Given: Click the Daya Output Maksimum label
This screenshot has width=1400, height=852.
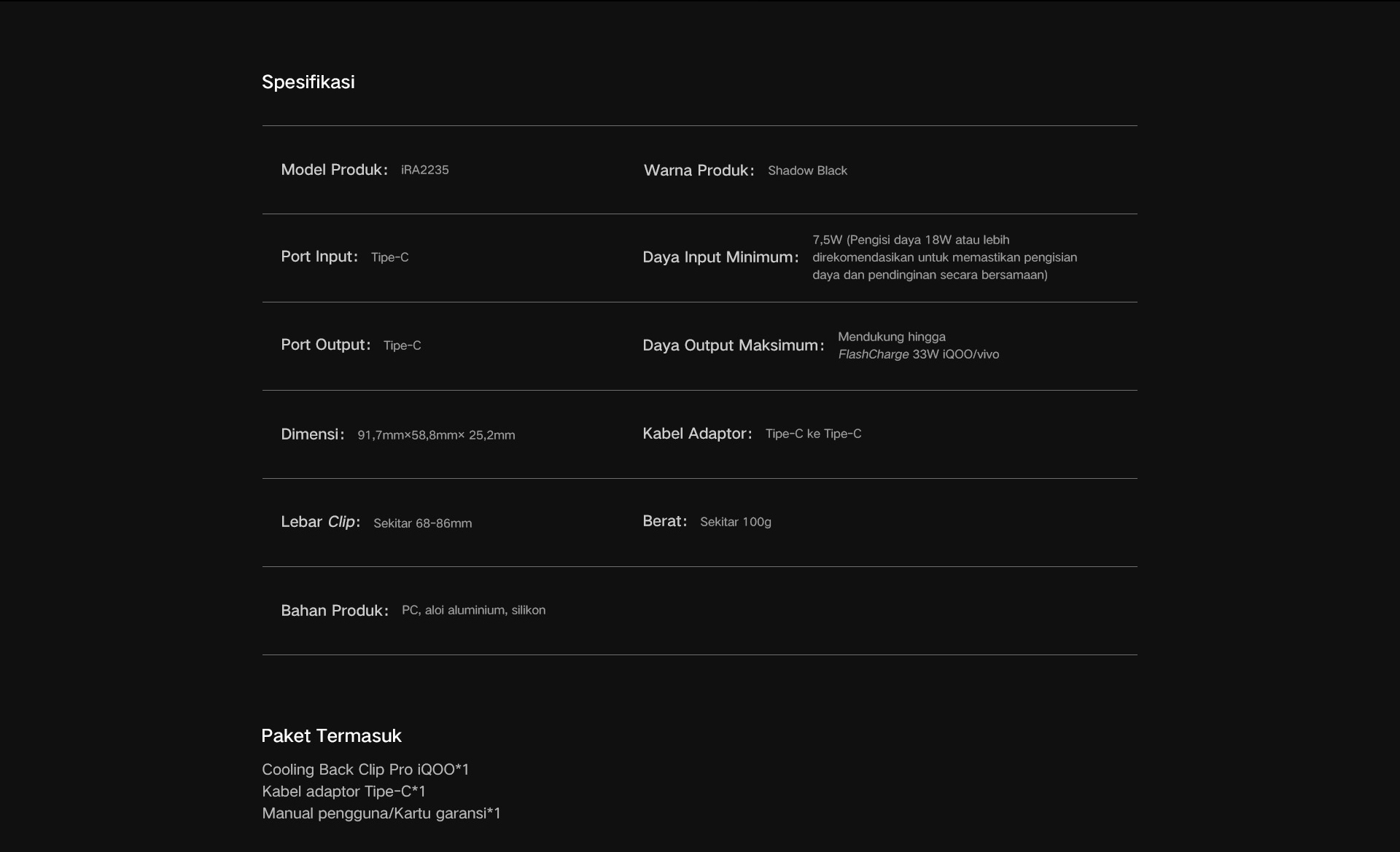Looking at the screenshot, I should (x=733, y=345).
